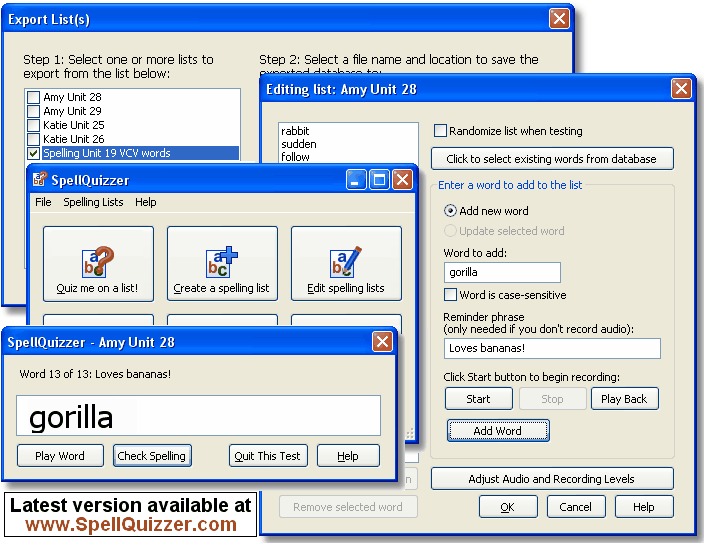The width and height of the screenshot is (704, 543).
Task: Click Cancel in the Editing list dialog
Action: tap(576, 507)
